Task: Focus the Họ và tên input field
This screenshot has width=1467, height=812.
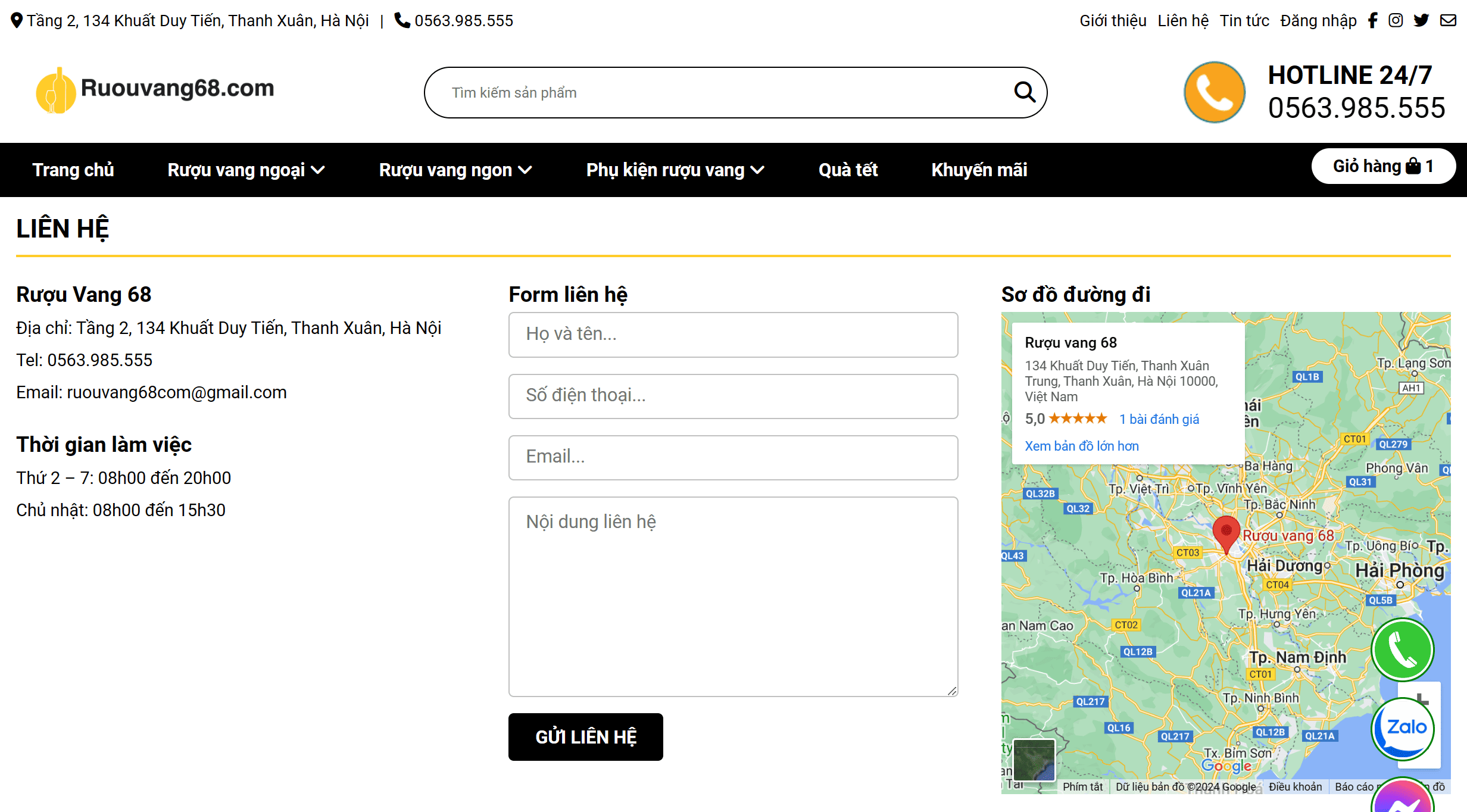Action: point(733,335)
